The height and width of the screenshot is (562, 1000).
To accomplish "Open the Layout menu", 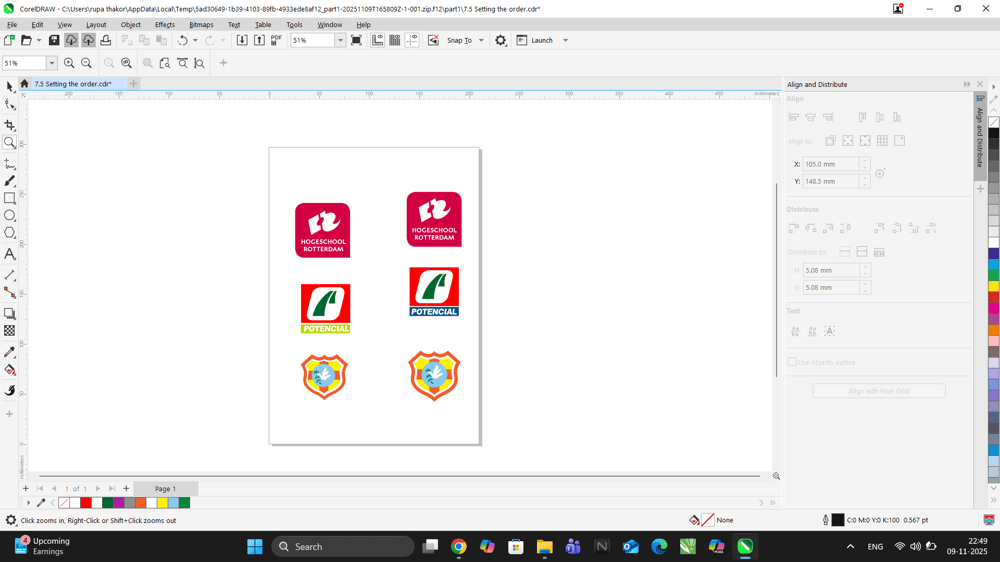I will (96, 24).
